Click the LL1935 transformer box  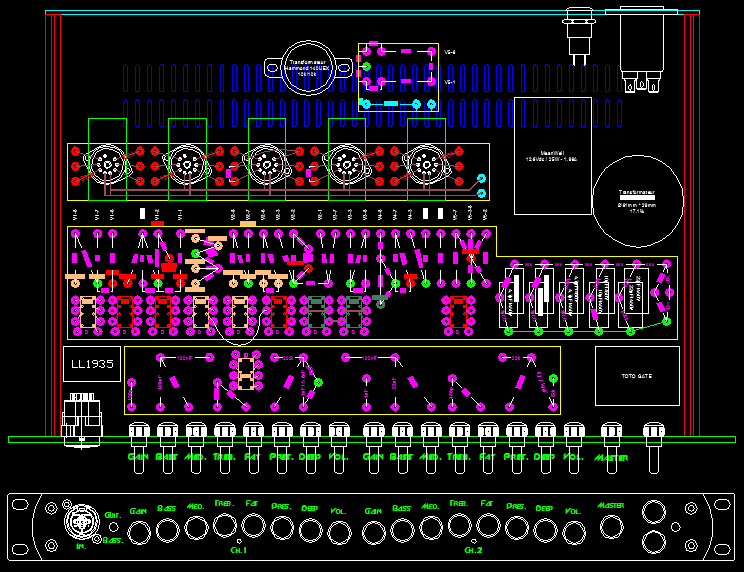click(92, 364)
